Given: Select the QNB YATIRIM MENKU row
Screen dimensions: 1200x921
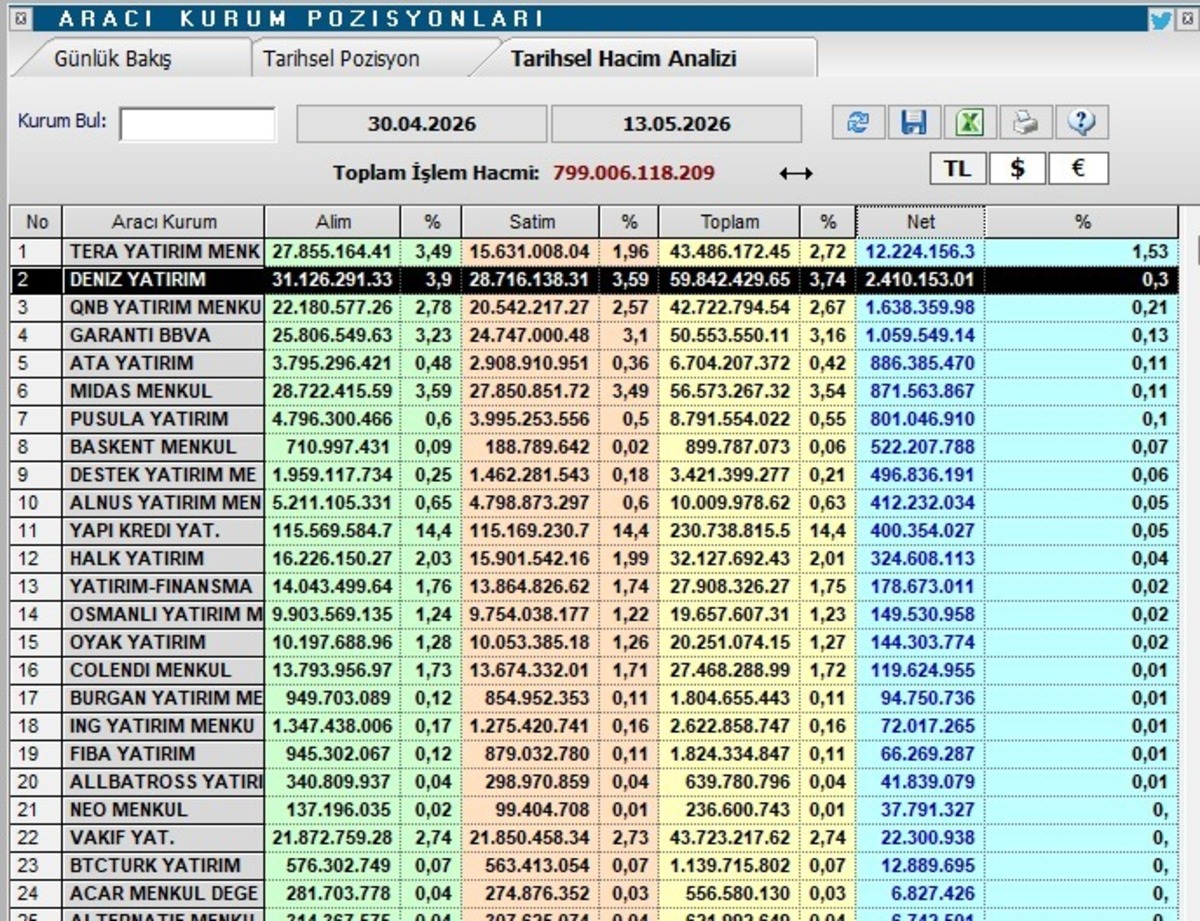Looking at the screenshot, I should tap(596, 307).
